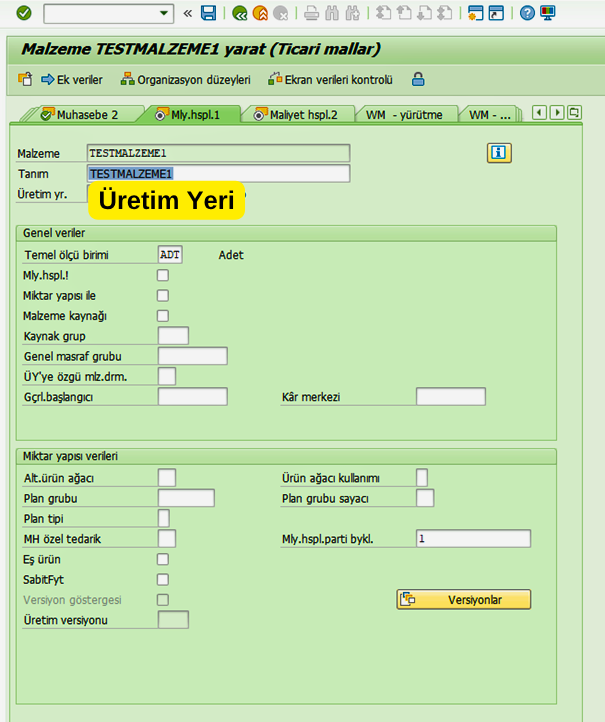Click the Versiyonlar button
Viewport: 605px width, 722px height.
tap(464, 600)
